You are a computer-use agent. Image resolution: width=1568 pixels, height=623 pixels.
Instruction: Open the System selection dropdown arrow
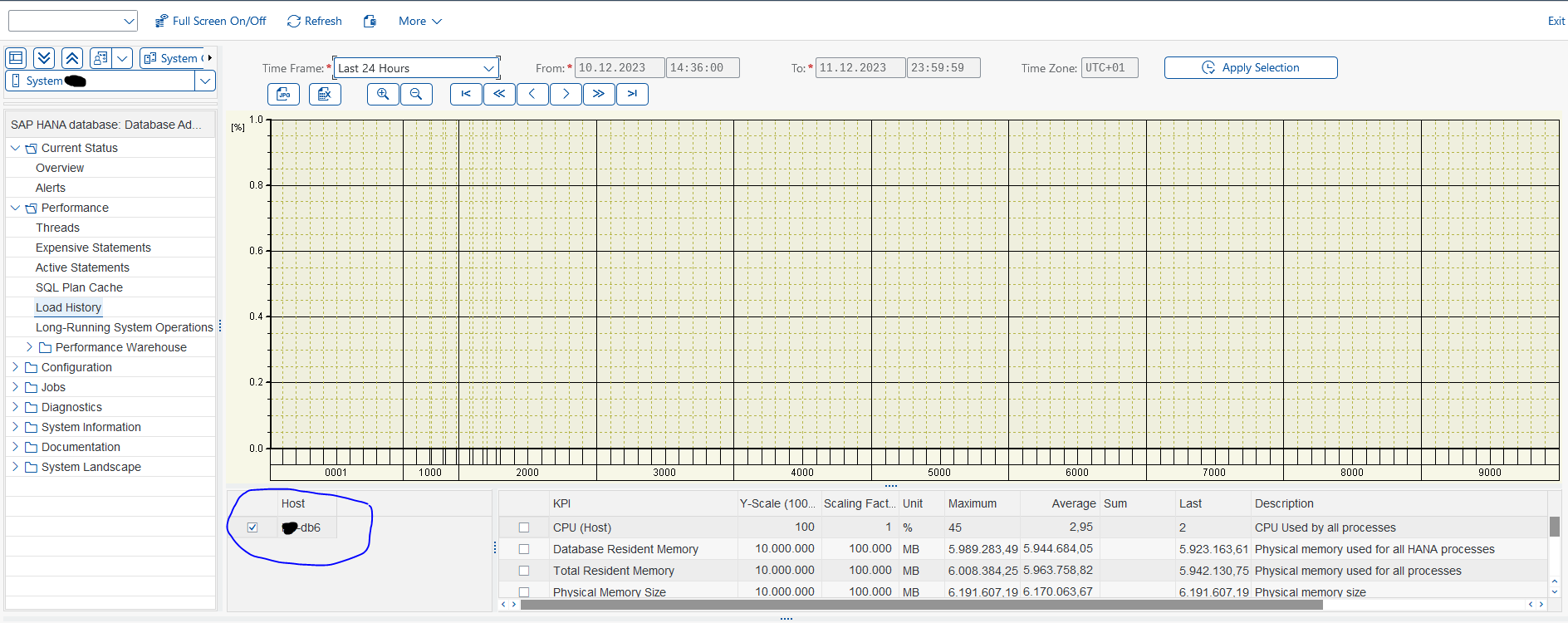pyautogui.click(x=205, y=81)
